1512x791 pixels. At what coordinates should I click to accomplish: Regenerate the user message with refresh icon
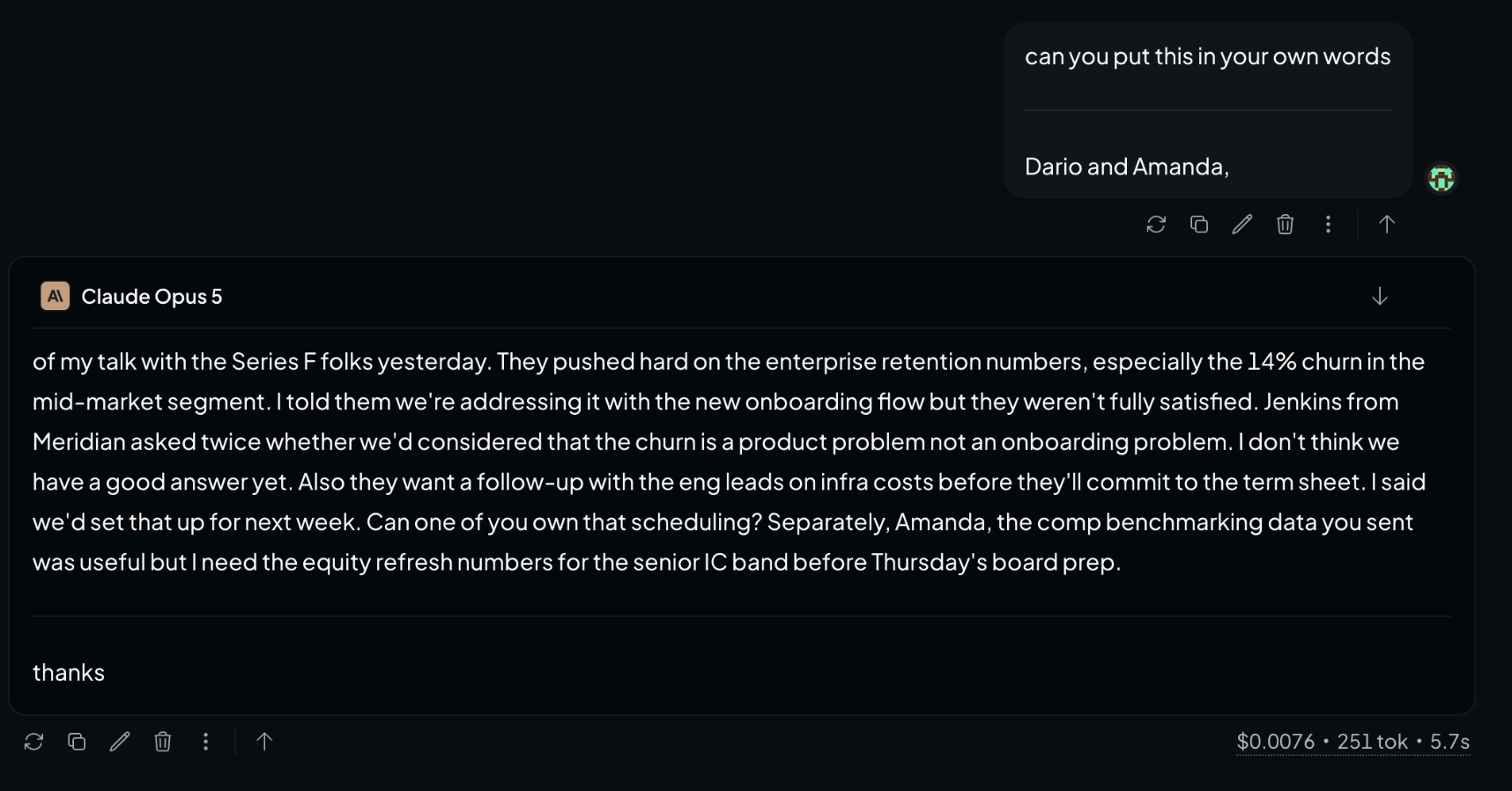(1156, 225)
